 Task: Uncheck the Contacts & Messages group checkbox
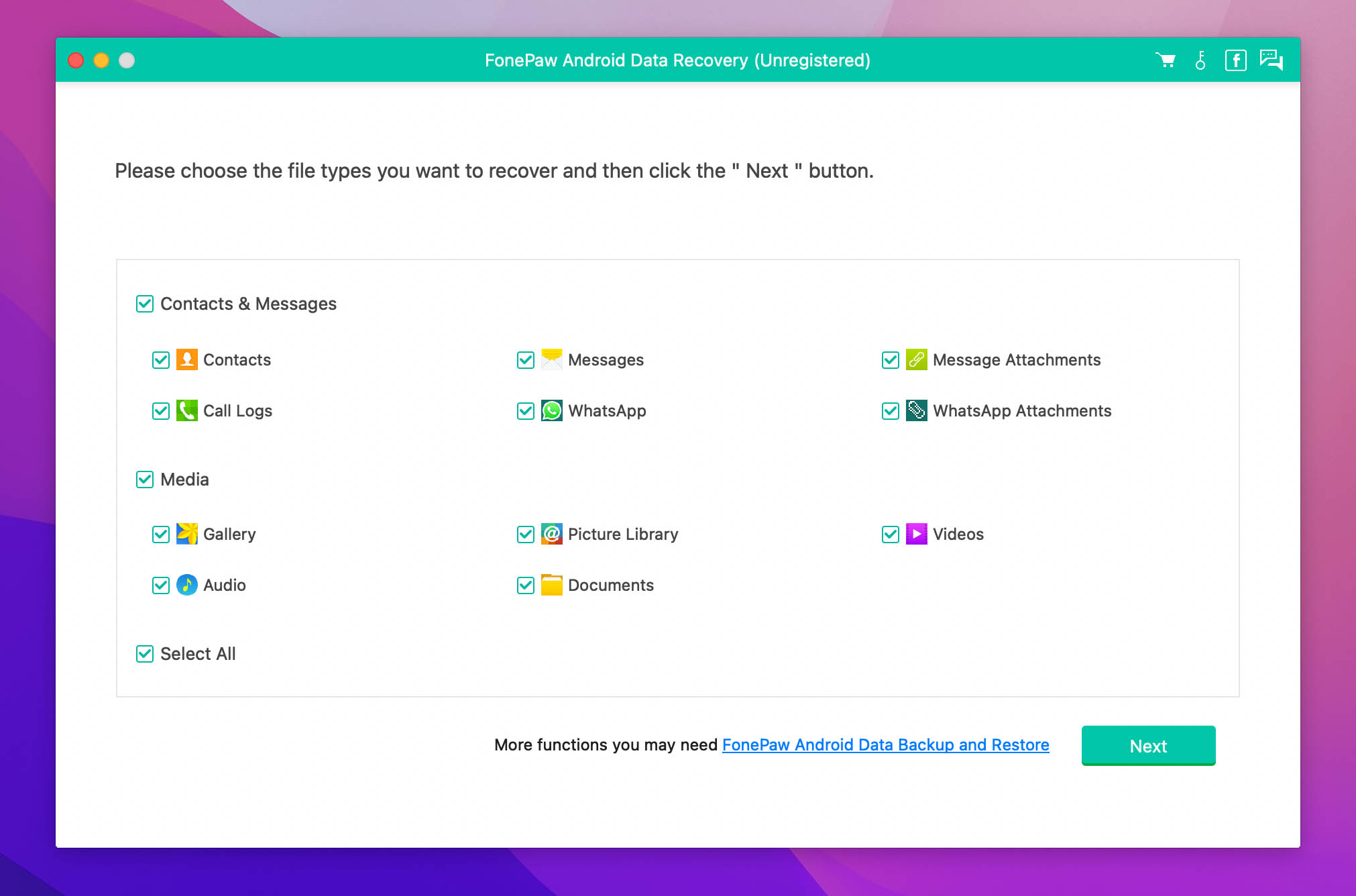pyautogui.click(x=145, y=304)
